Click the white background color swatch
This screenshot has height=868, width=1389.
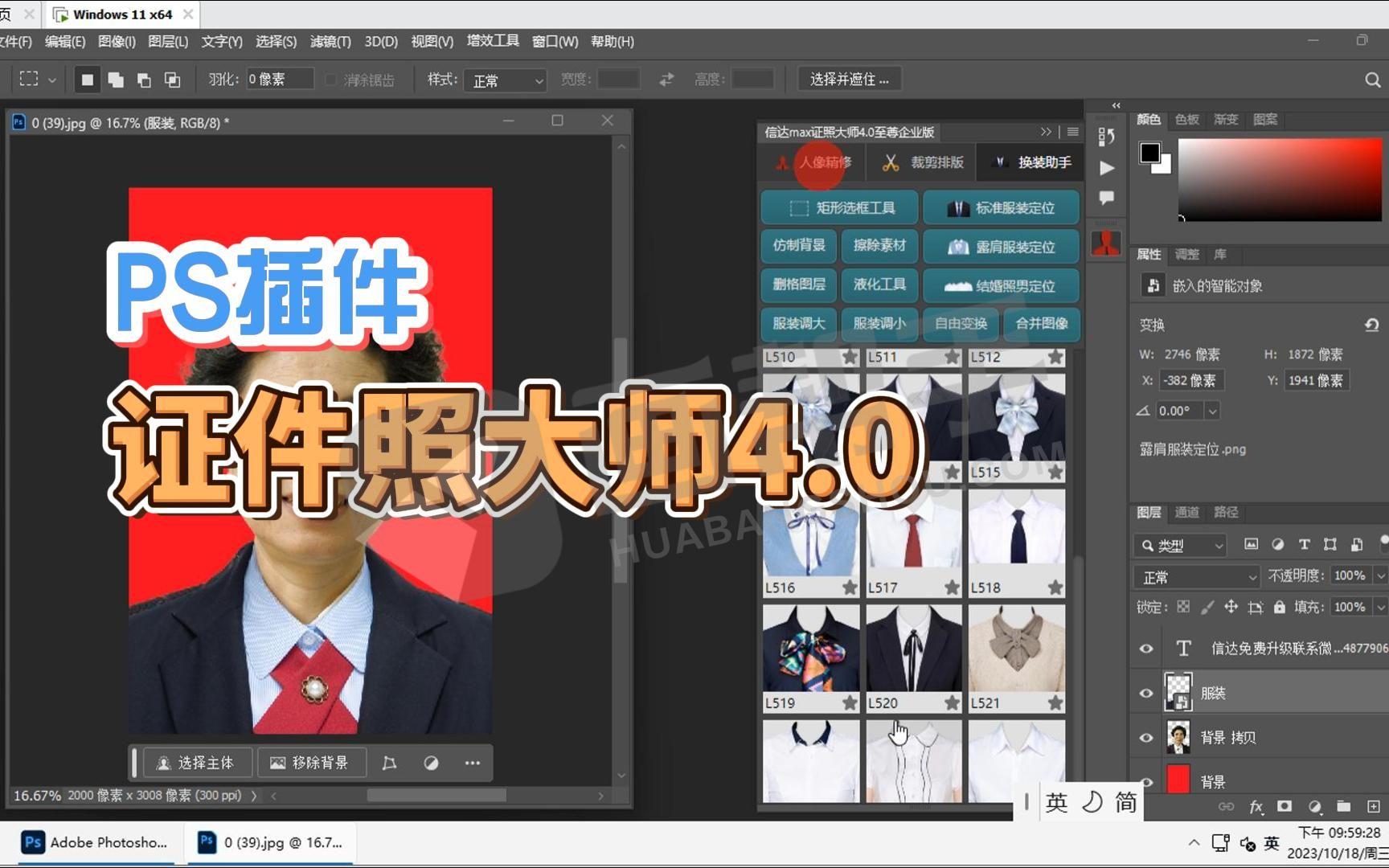pos(1164,166)
